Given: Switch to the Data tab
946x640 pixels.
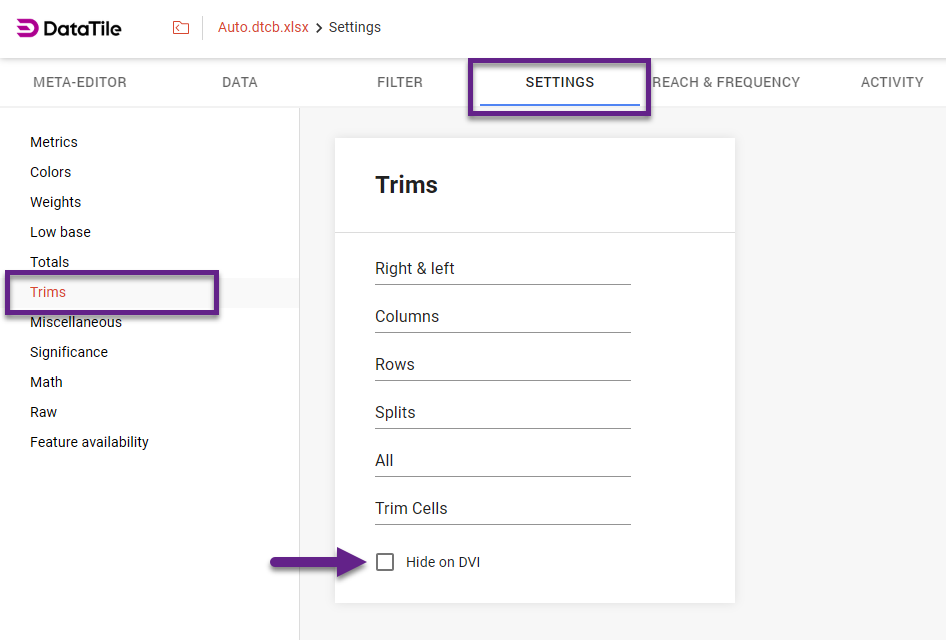Looking at the screenshot, I should click(x=240, y=83).
